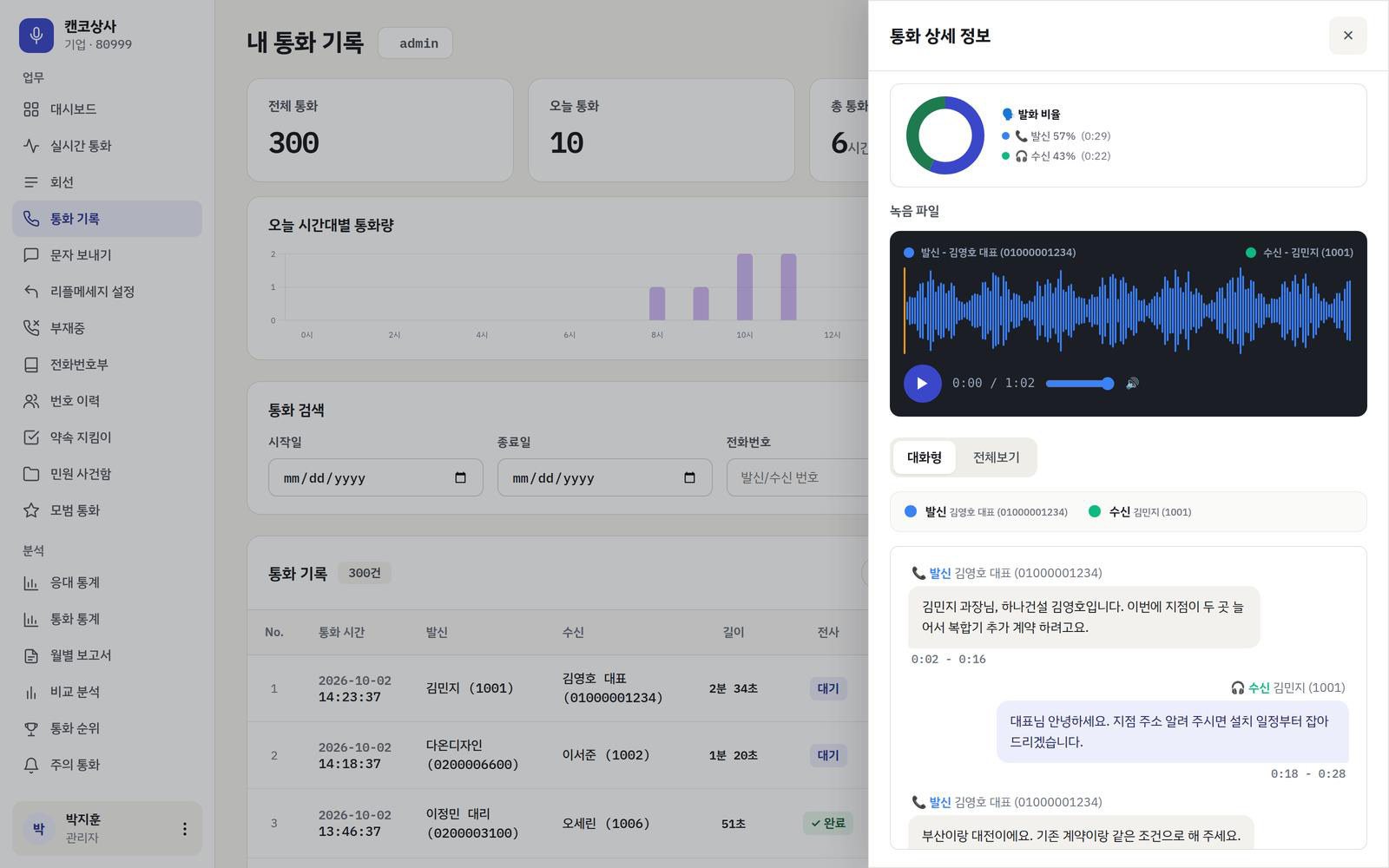Image resolution: width=1389 pixels, height=868 pixels.
Task: Click the 모범 통화 star icon
Action: pyautogui.click(x=31, y=510)
